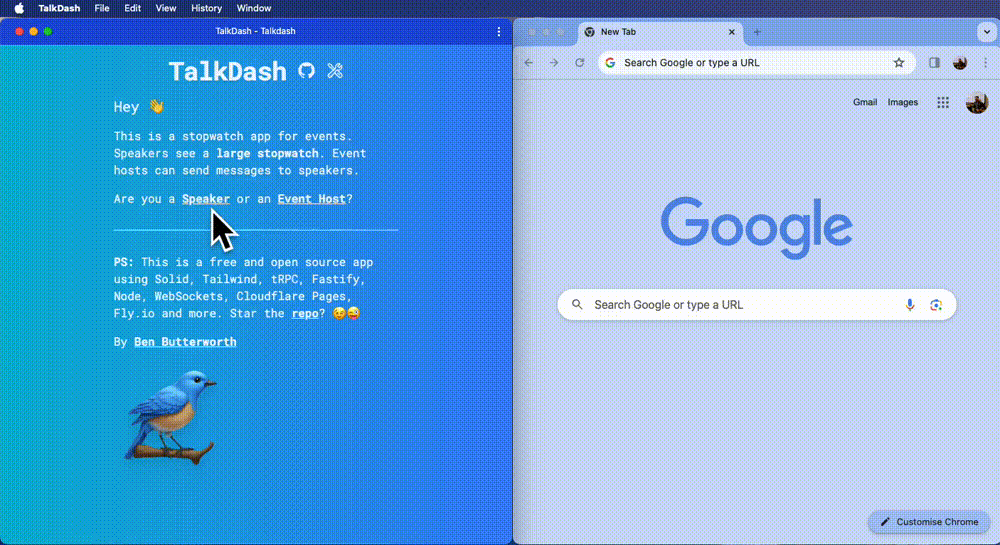
Task: Click the bluebird illustration in TalkDash
Action: (172, 417)
